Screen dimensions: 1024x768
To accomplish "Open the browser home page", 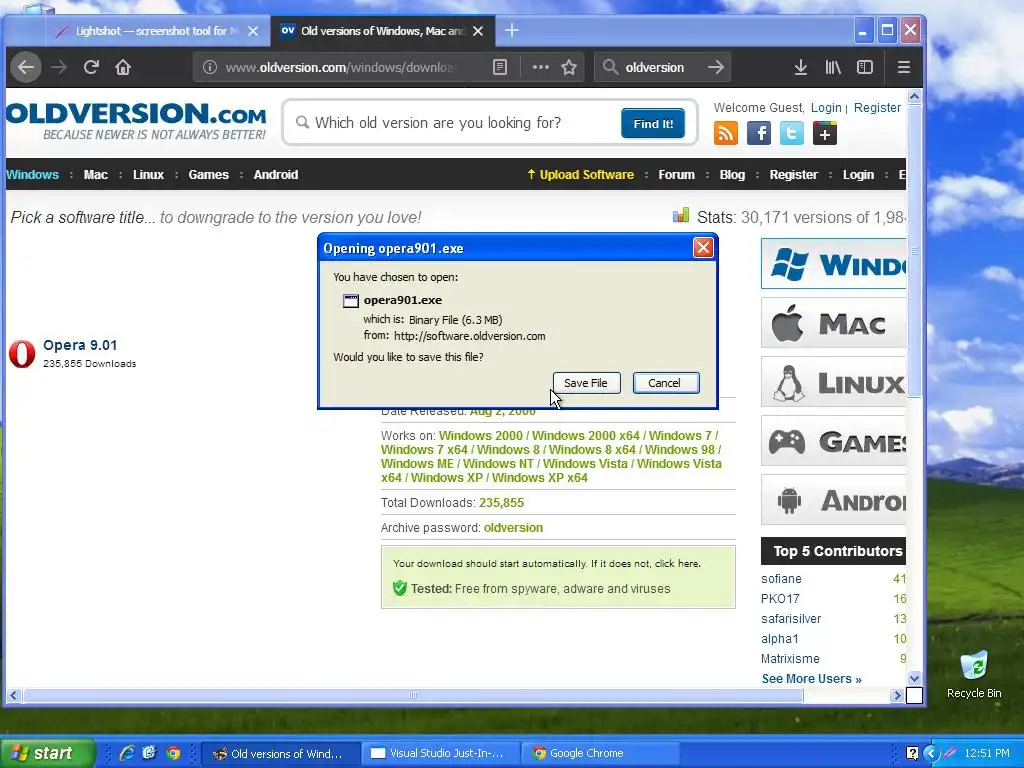I will pyautogui.click(x=123, y=67).
